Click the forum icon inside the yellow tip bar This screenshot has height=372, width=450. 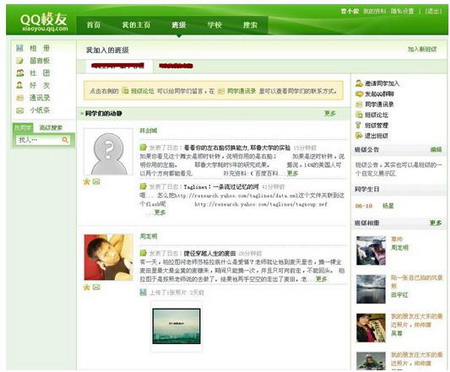(x=125, y=90)
